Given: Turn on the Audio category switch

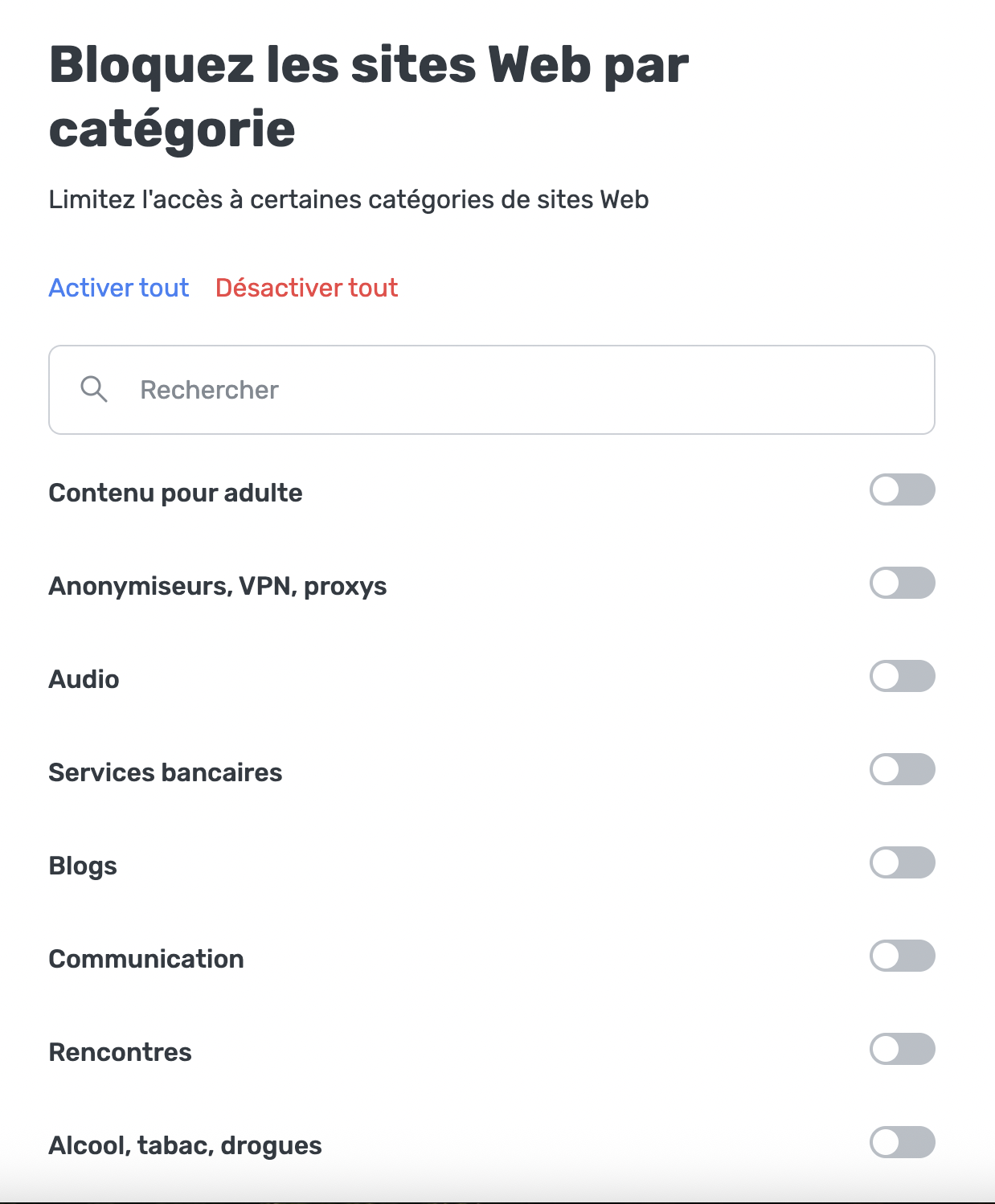Looking at the screenshot, I should (902, 676).
